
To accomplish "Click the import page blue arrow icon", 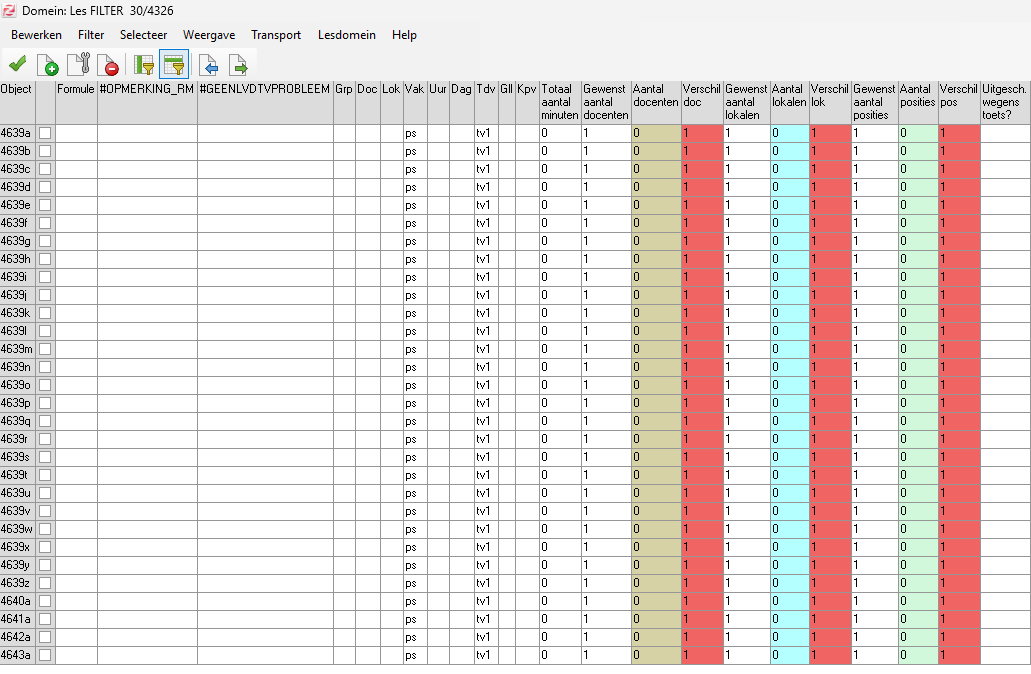I will point(209,65).
